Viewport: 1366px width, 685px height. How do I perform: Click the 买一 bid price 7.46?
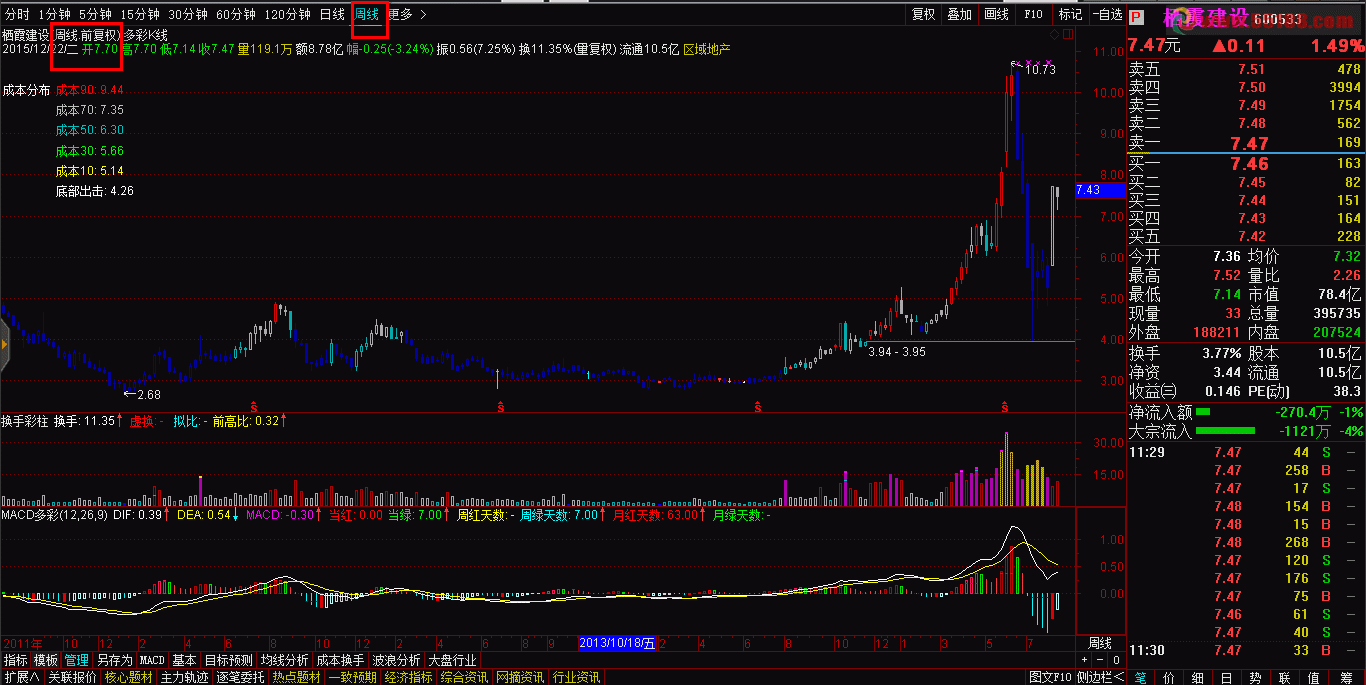1250,164
